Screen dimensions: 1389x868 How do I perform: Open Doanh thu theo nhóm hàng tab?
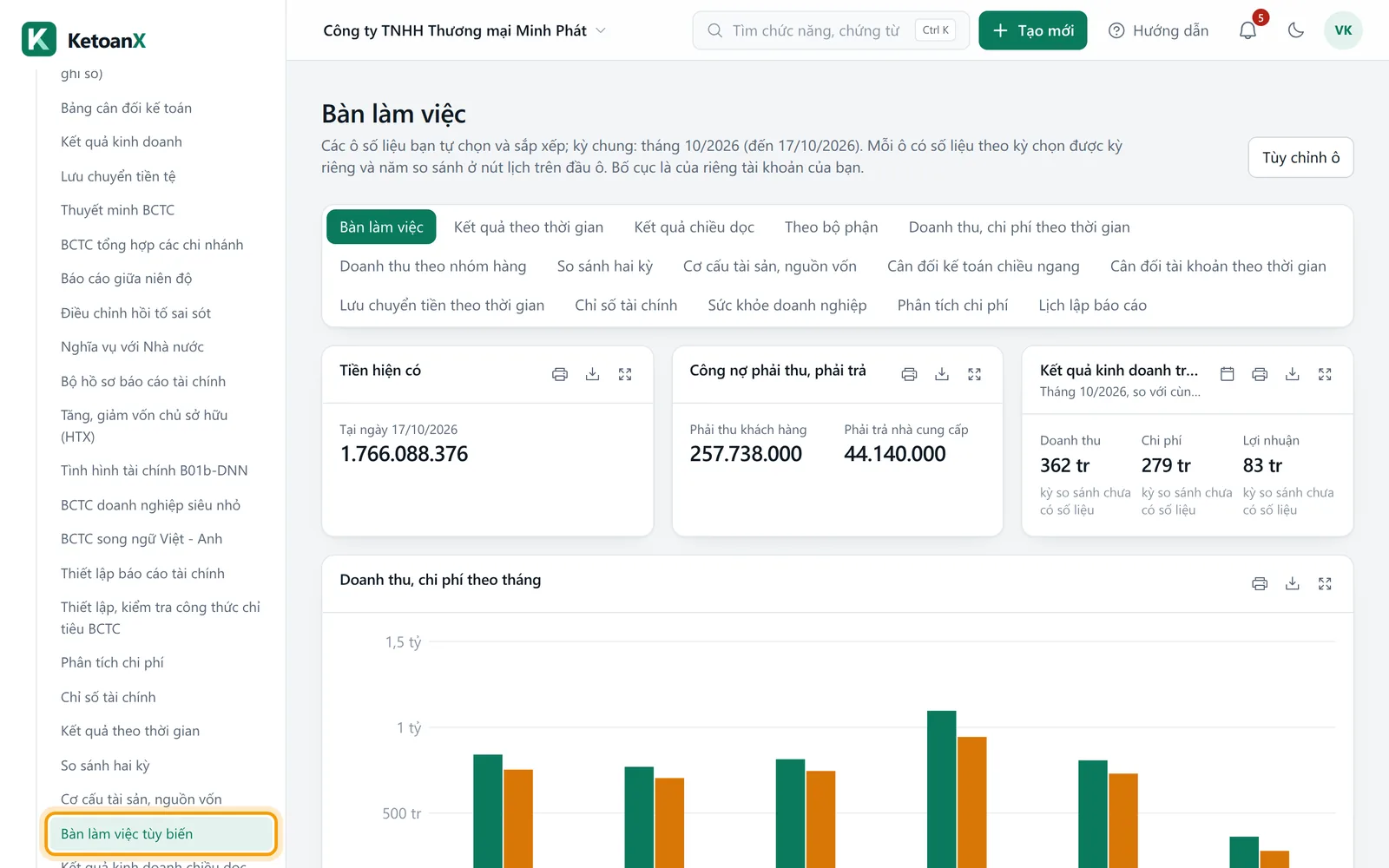click(x=433, y=266)
